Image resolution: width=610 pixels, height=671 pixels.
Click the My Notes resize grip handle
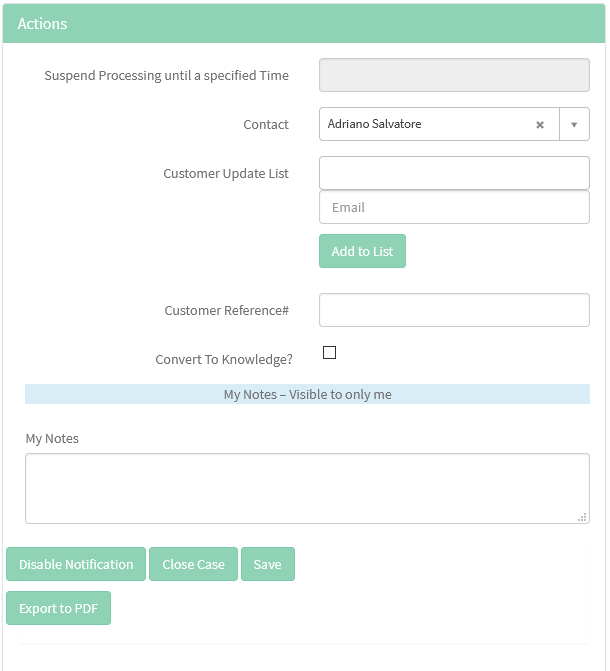click(582, 517)
